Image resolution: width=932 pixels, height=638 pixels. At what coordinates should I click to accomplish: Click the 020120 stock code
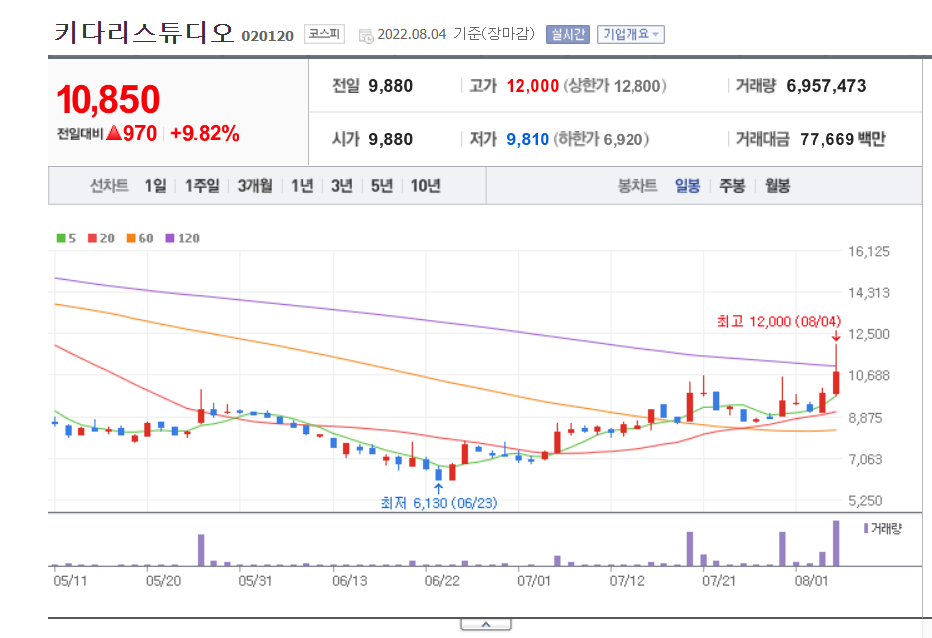[267, 36]
